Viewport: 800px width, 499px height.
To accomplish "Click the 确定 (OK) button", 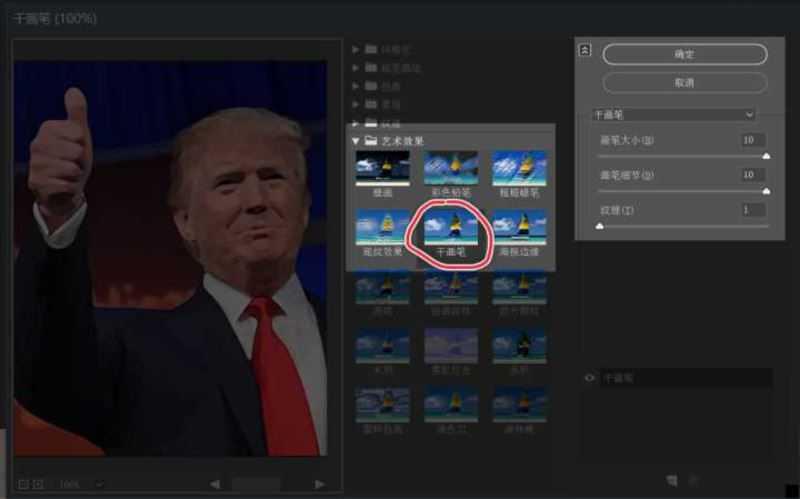I will [685, 54].
